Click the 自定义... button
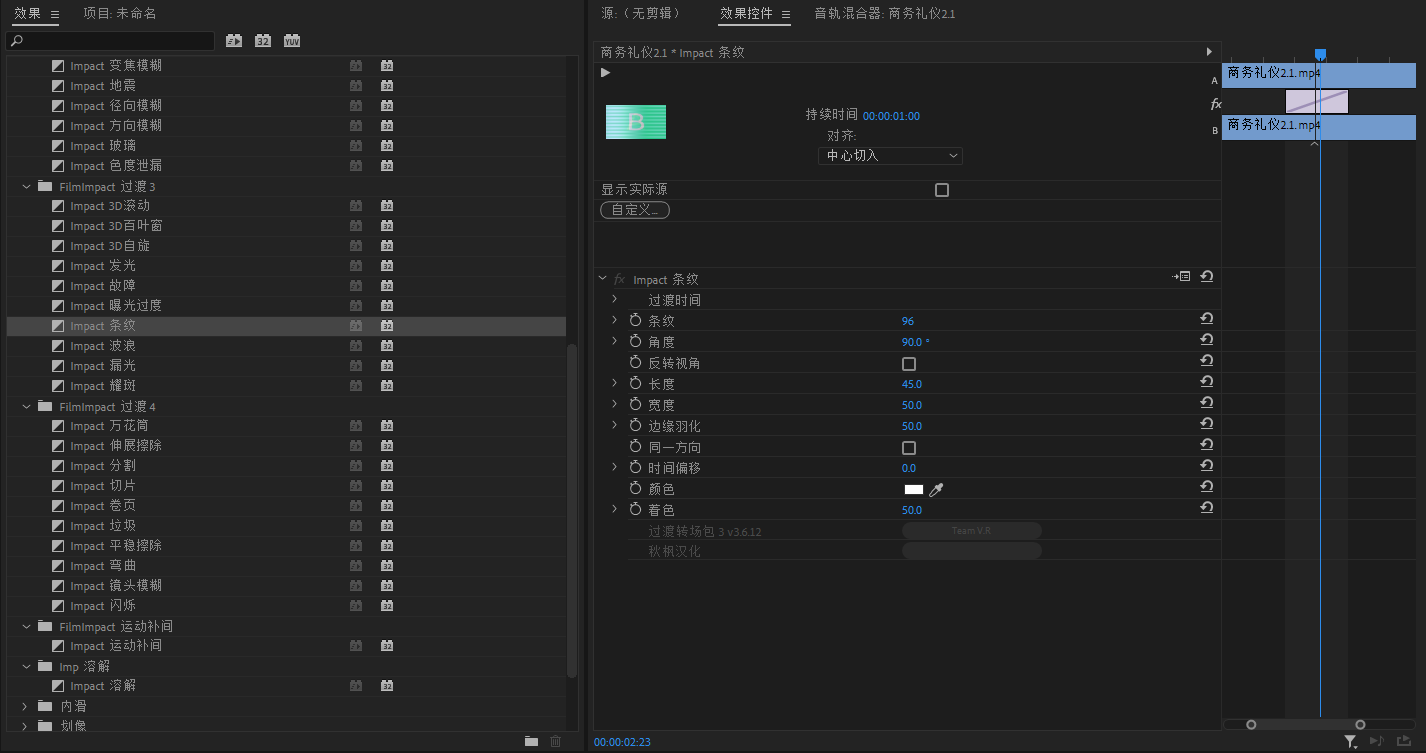Screen dimensions: 1426x753 tap(634, 209)
